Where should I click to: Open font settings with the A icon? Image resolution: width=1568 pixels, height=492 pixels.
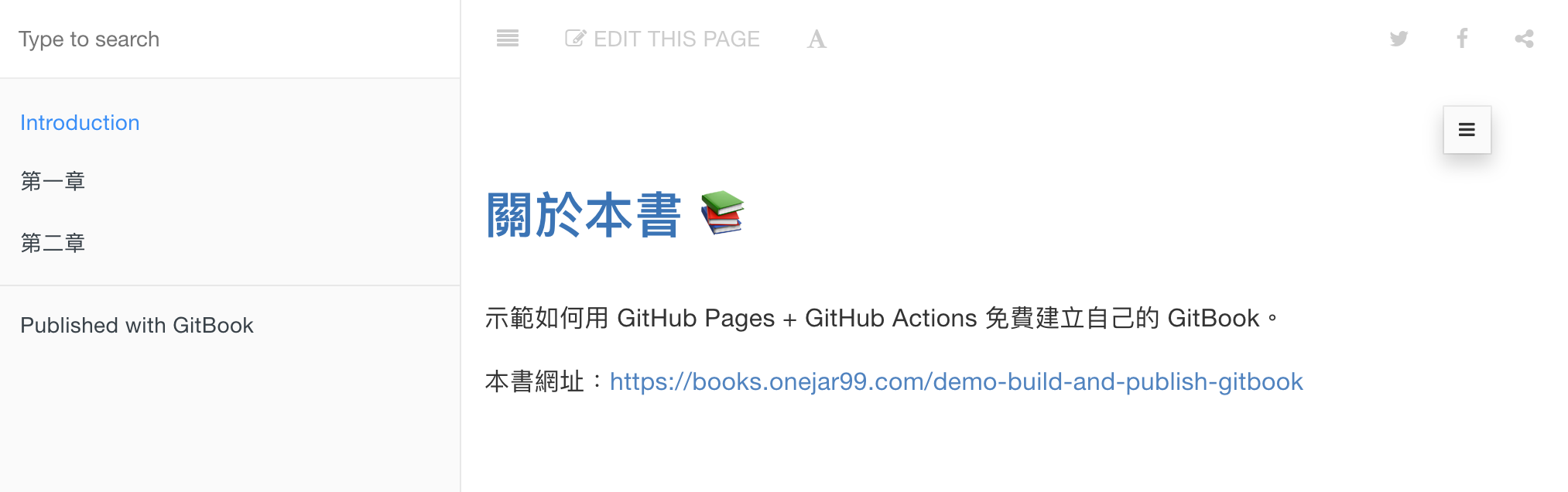coord(817,39)
